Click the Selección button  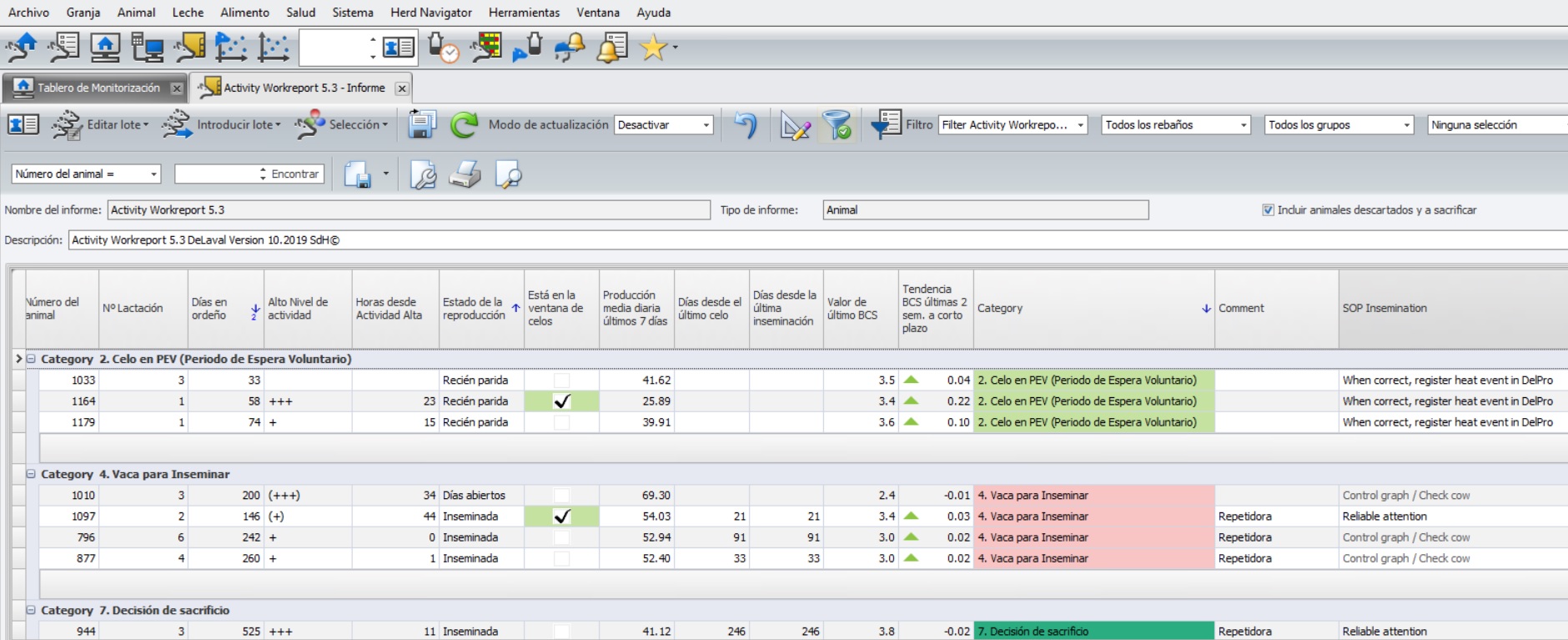(341, 125)
